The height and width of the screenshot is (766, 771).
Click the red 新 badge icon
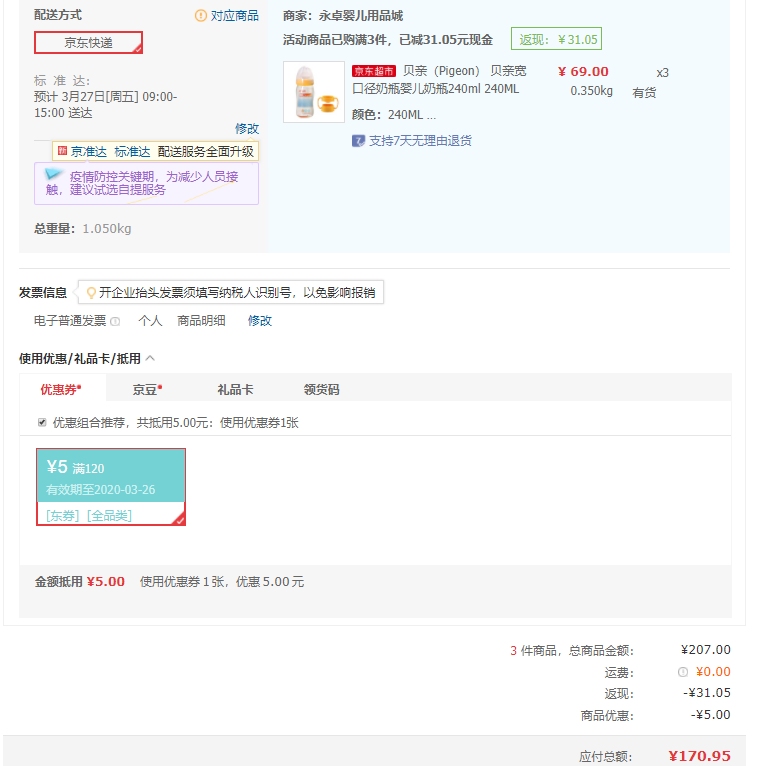pos(62,150)
